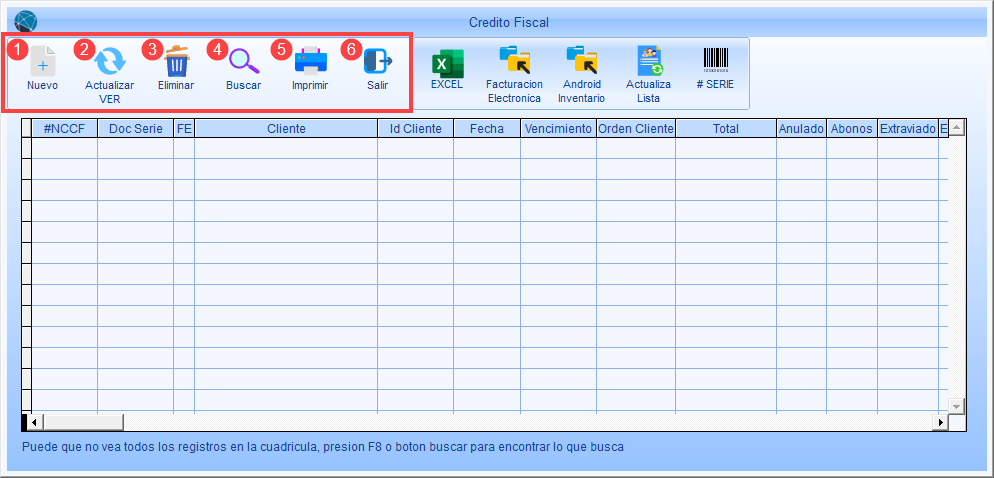Viewport: 994px width, 478px height.
Task: Click the horizontal scrollbar right arrow
Action: tap(941, 422)
